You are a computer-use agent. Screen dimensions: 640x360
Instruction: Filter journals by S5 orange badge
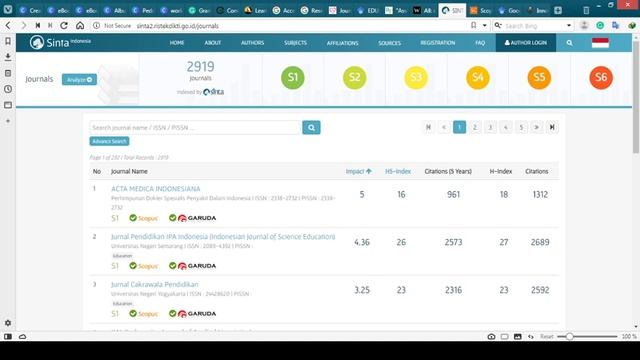click(x=539, y=78)
